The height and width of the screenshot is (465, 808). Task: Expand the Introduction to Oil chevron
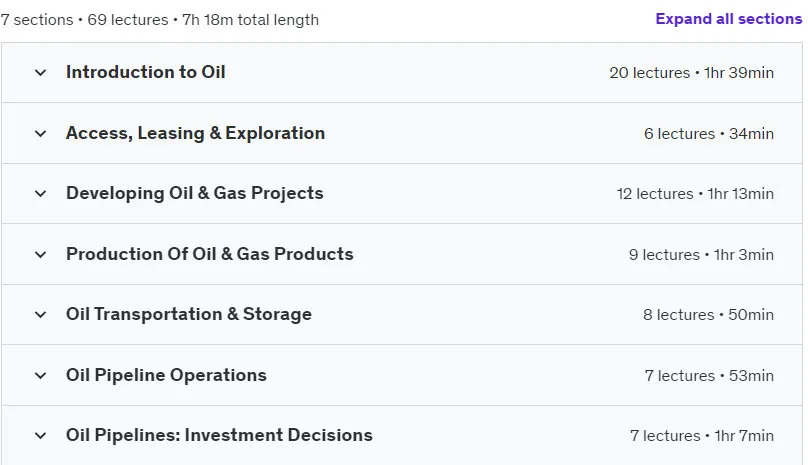[40, 73]
